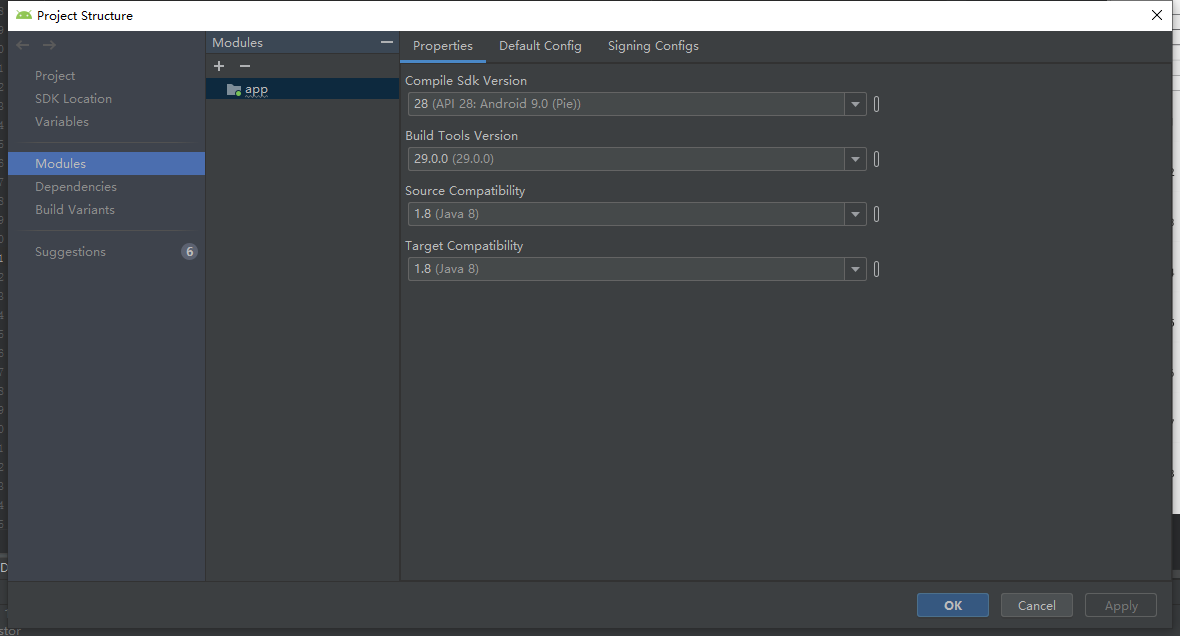Click variable binding icon beside Source Compatibility

click(877, 214)
